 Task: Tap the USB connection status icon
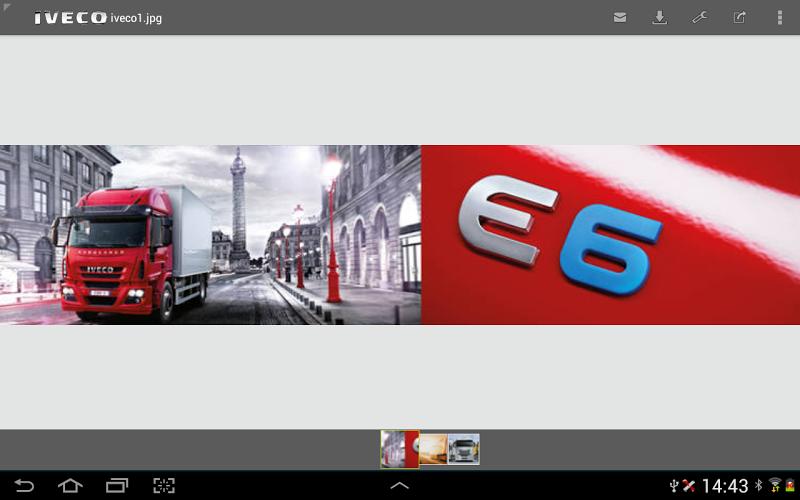tap(674, 485)
